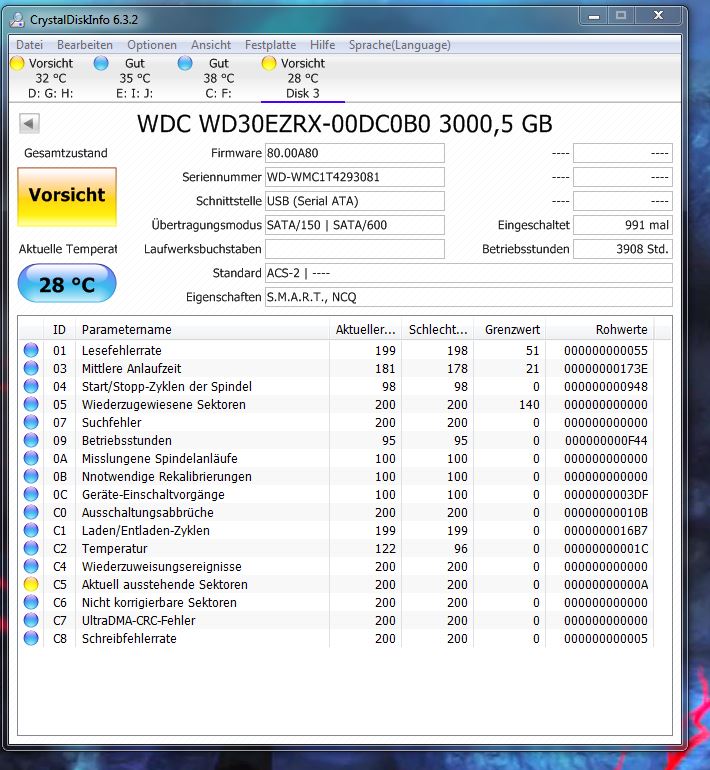Click status icon for Nicht korrigierbare Sektoren
This screenshot has height=770, width=710.
(31, 603)
